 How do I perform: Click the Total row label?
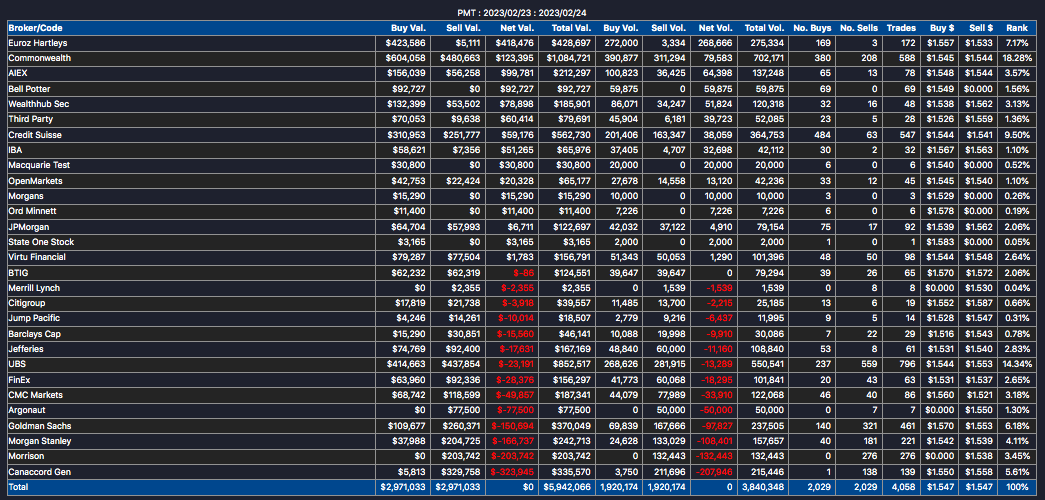[19, 487]
